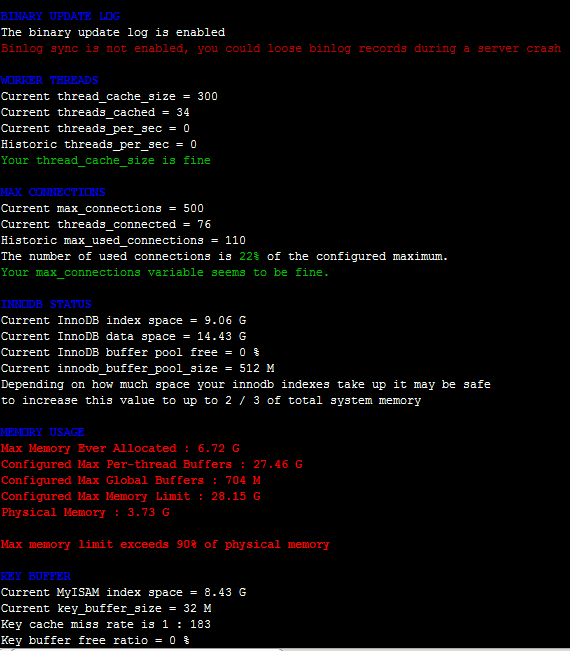The image size is (570, 651).
Task: Click 'Max memory limit exceeds 90%' warning
Action: [x=165, y=544]
